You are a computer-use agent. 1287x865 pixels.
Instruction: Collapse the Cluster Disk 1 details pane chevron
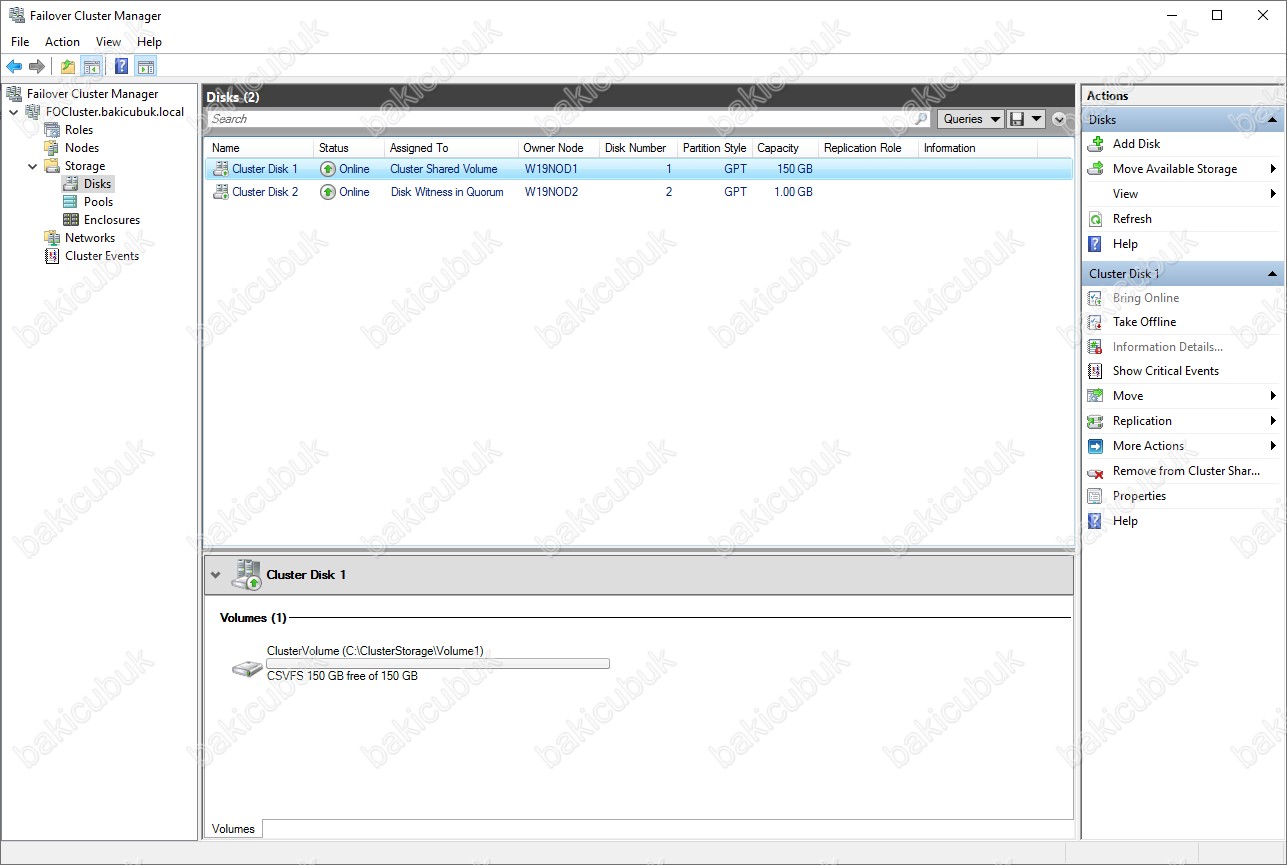click(x=215, y=575)
